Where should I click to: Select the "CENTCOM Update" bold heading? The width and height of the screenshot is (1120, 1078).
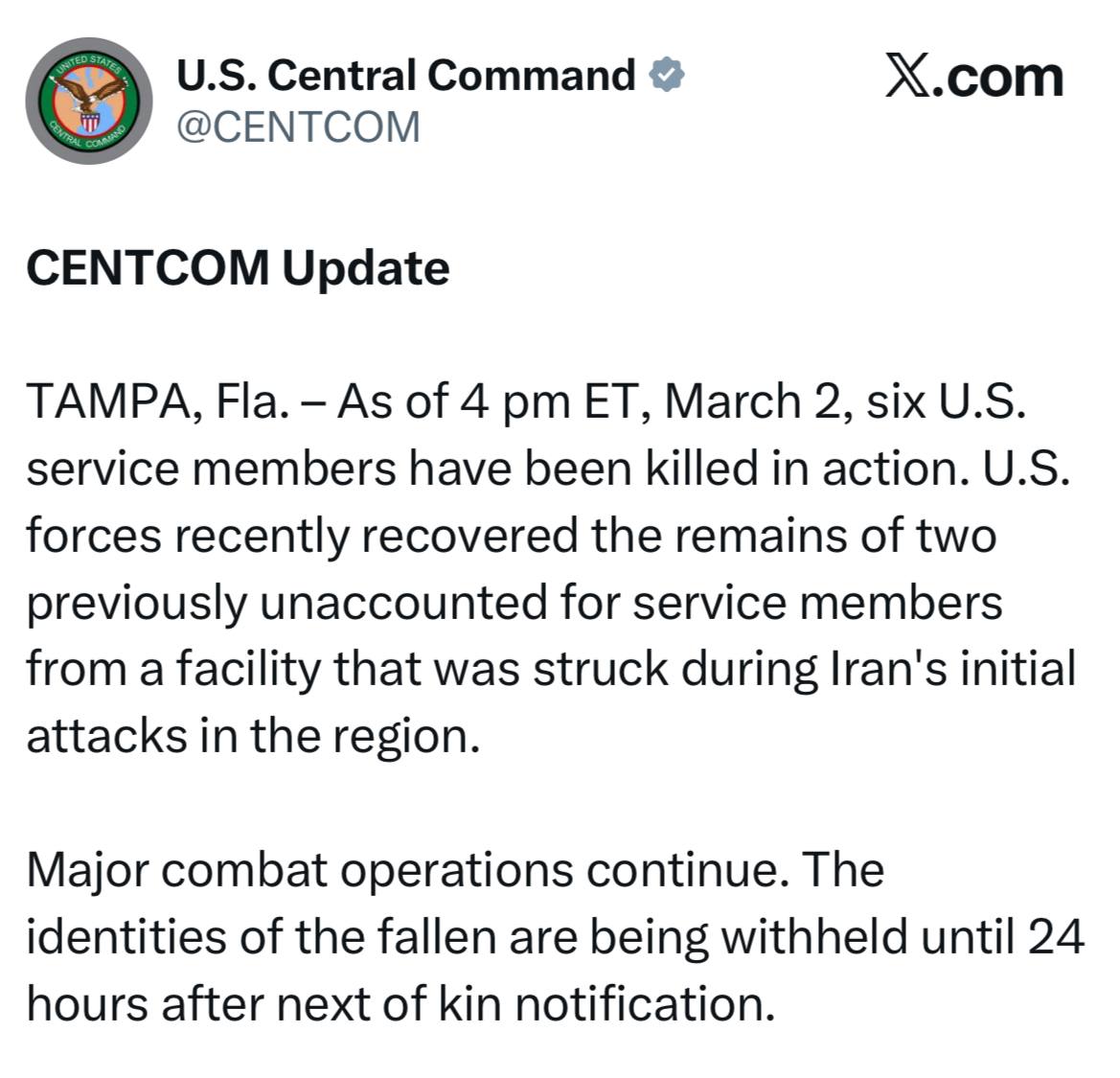[x=238, y=267]
